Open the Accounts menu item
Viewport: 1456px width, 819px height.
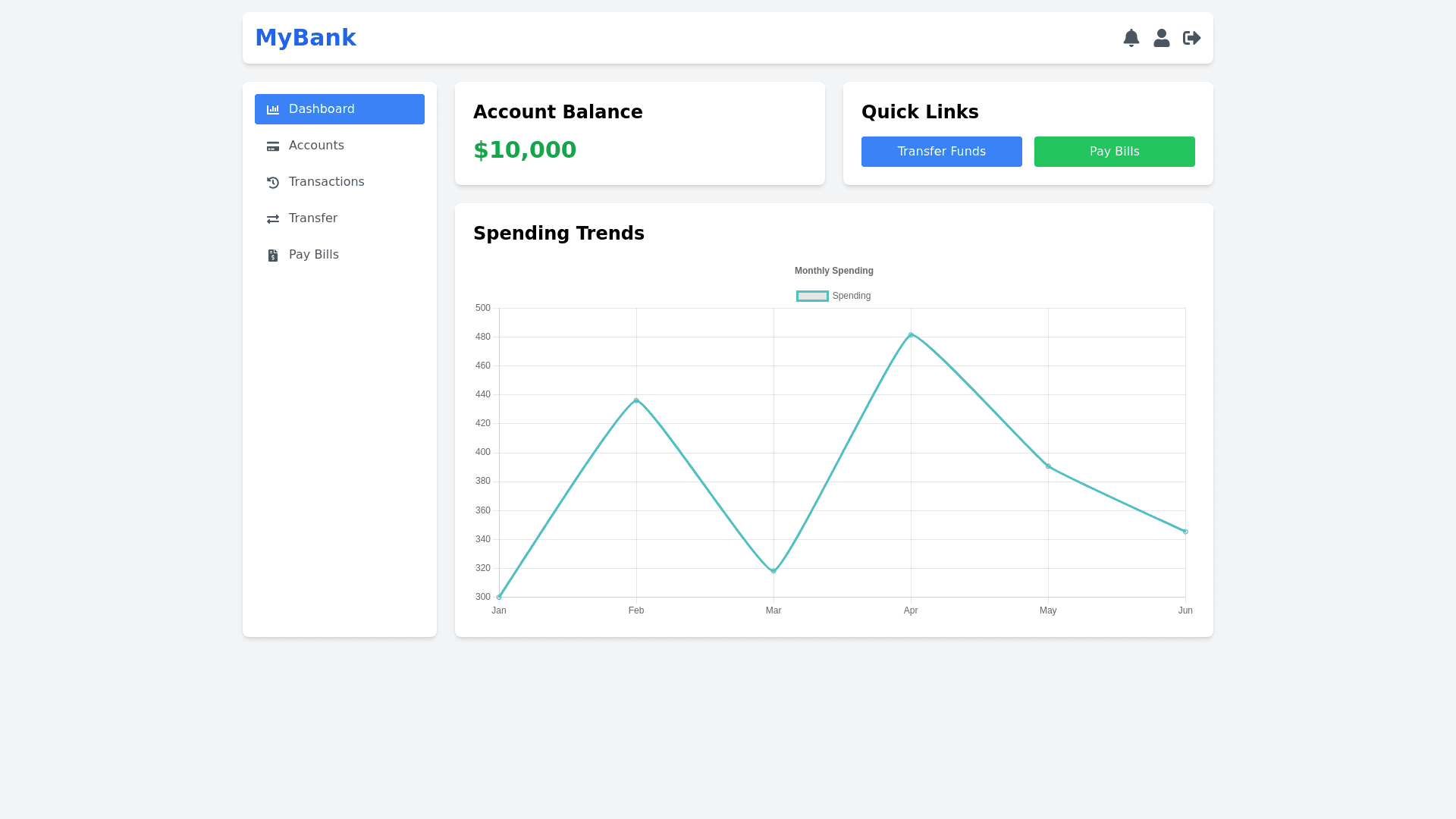(x=316, y=146)
